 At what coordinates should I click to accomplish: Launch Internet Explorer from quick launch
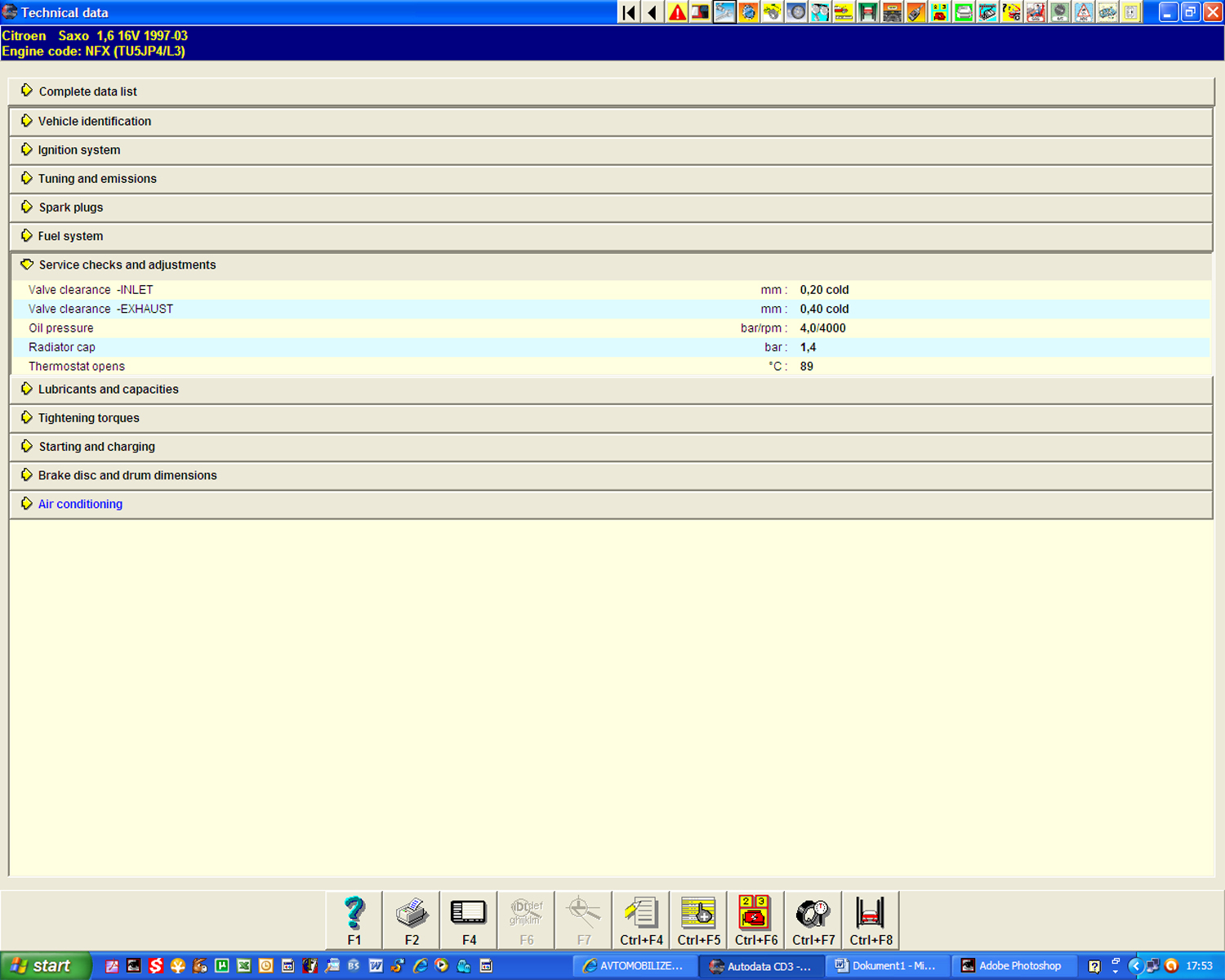click(x=420, y=966)
